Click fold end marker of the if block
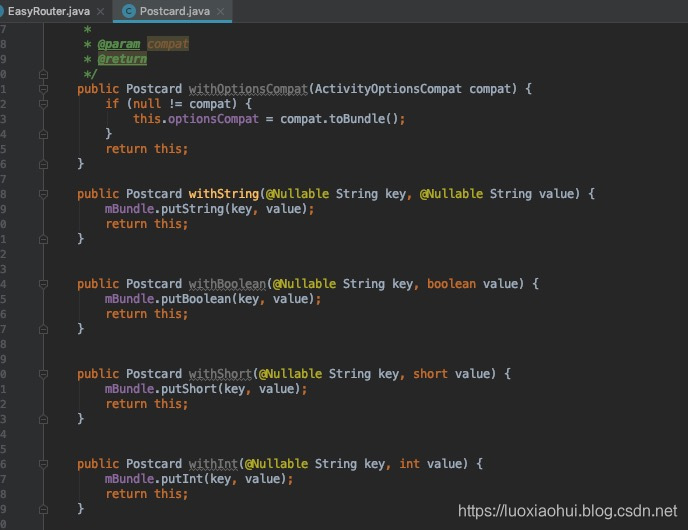The width and height of the screenshot is (688, 530). pyautogui.click(x=43, y=134)
